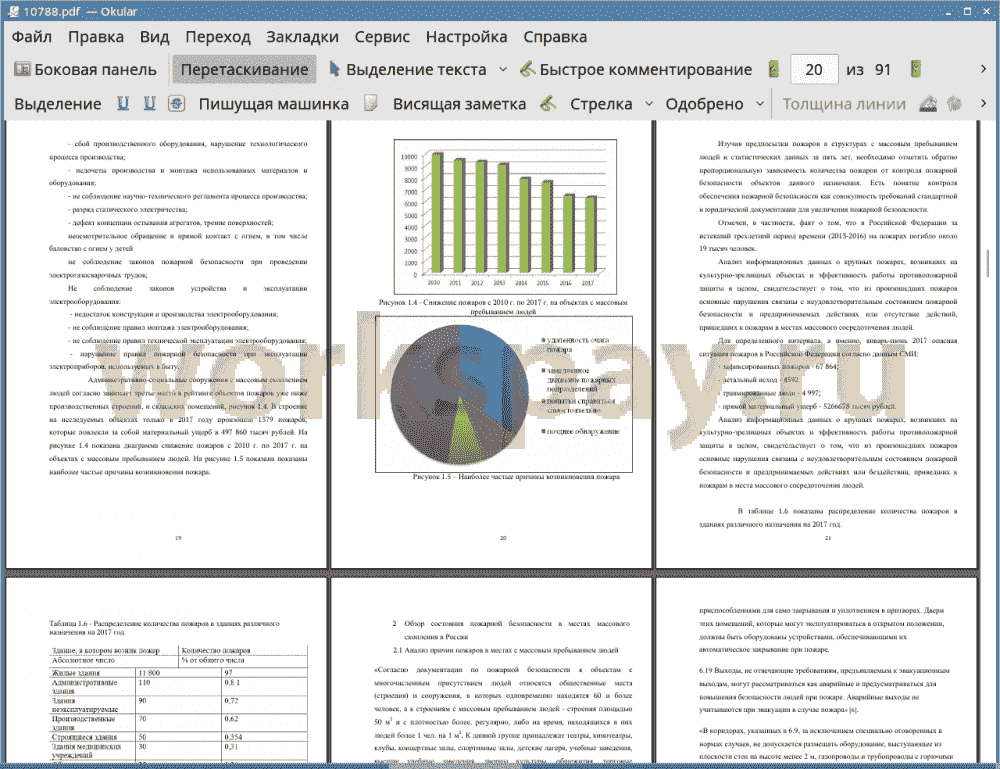
Task: Click the Рисунок 1.4 caption text
Action: pyautogui.click(x=503, y=307)
